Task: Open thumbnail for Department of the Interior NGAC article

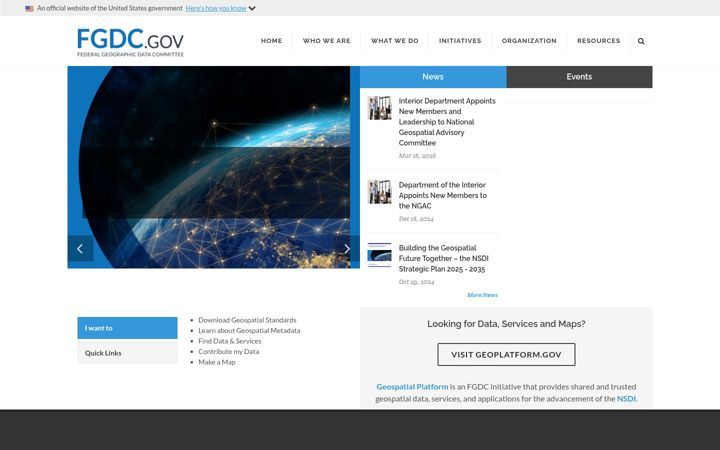Action: click(x=380, y=192)
